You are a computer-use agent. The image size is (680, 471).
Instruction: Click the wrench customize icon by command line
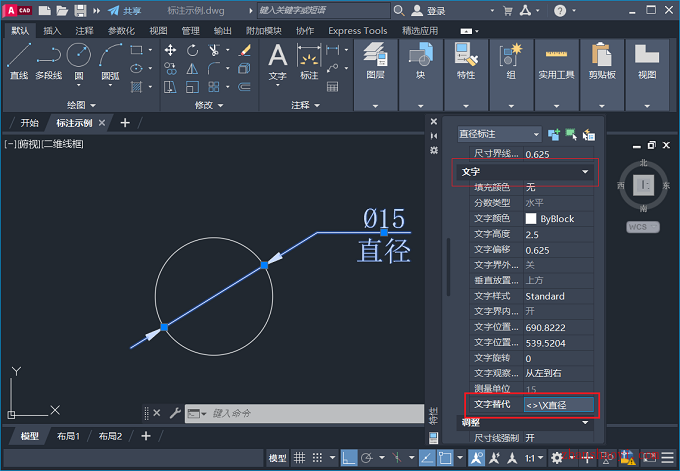pos(175,413)
